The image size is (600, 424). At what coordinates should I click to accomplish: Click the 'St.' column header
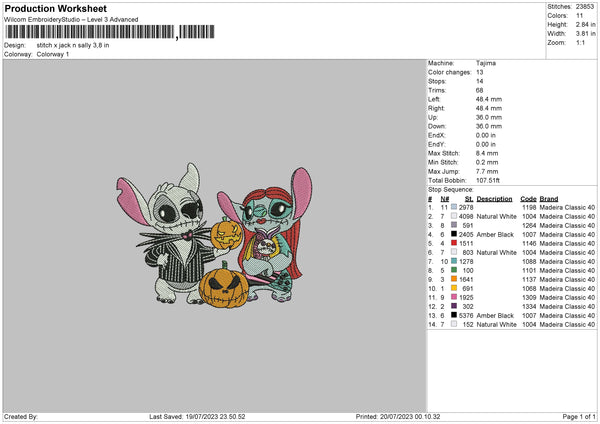[469, 199]
